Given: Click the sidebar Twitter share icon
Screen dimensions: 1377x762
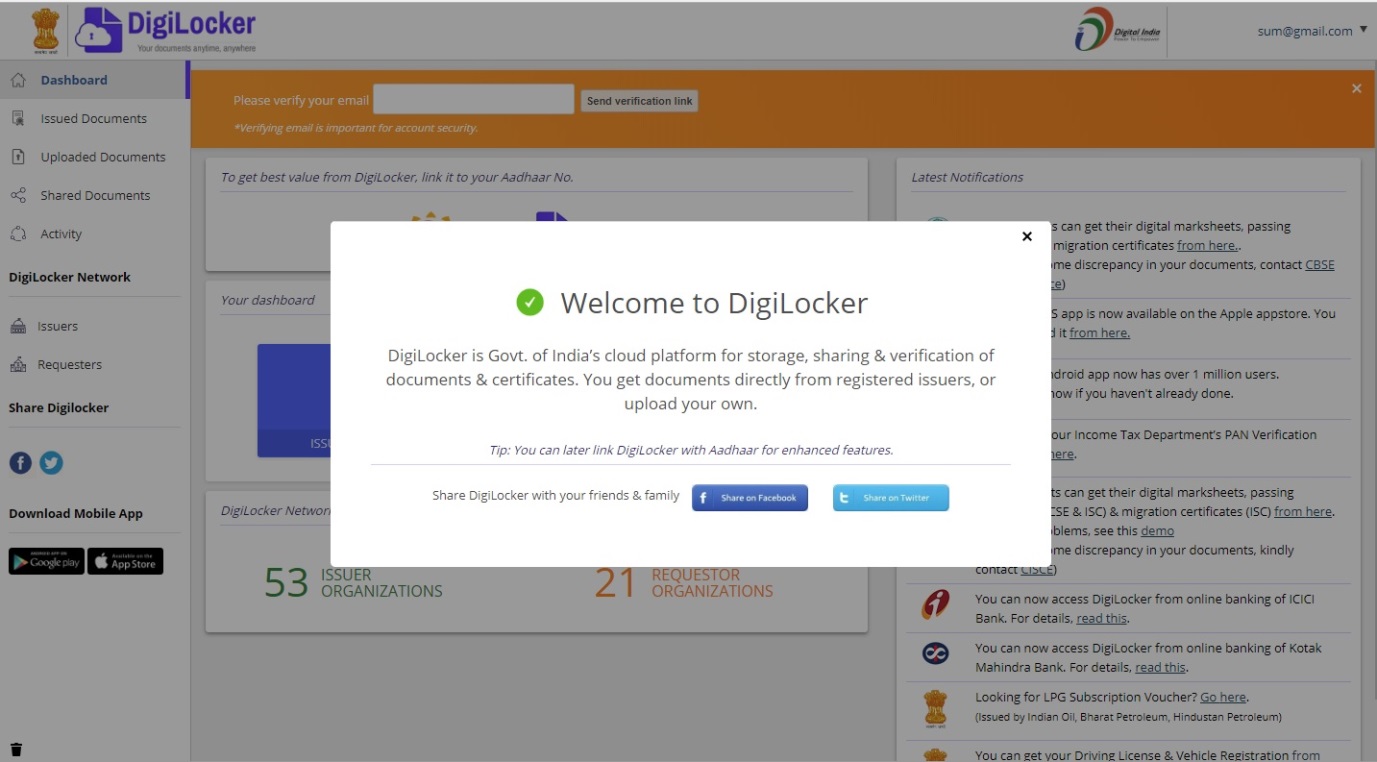Looking at the screenshot, I should point(51,463).
